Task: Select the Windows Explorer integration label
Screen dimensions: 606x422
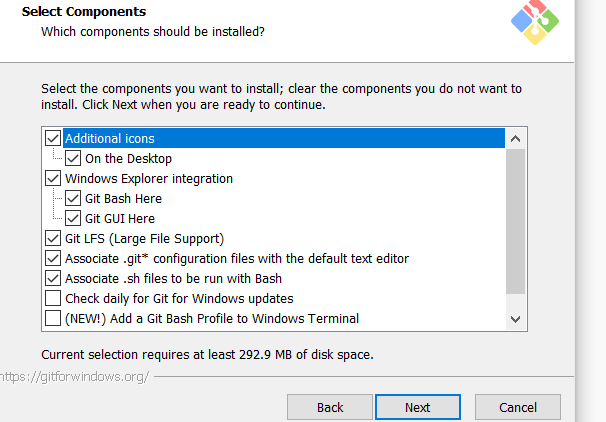Action: pos(149,178)
